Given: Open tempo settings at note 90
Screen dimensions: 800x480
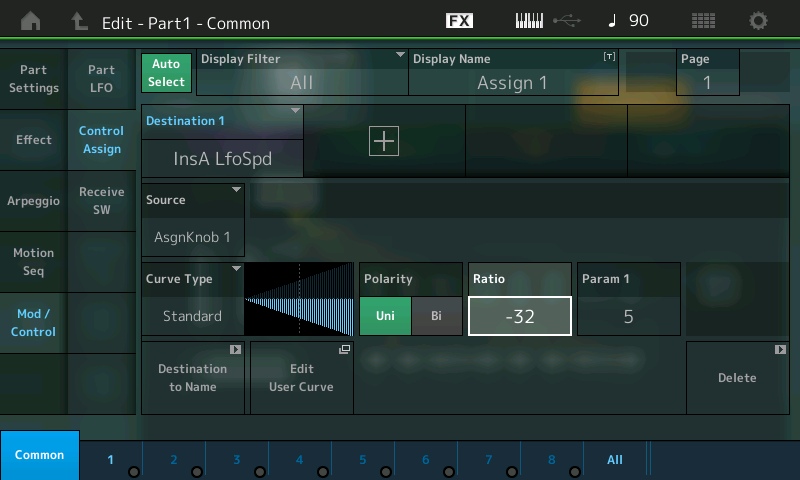Looking at the screenshot, I should pyautogui.click(x=629, y=21).
